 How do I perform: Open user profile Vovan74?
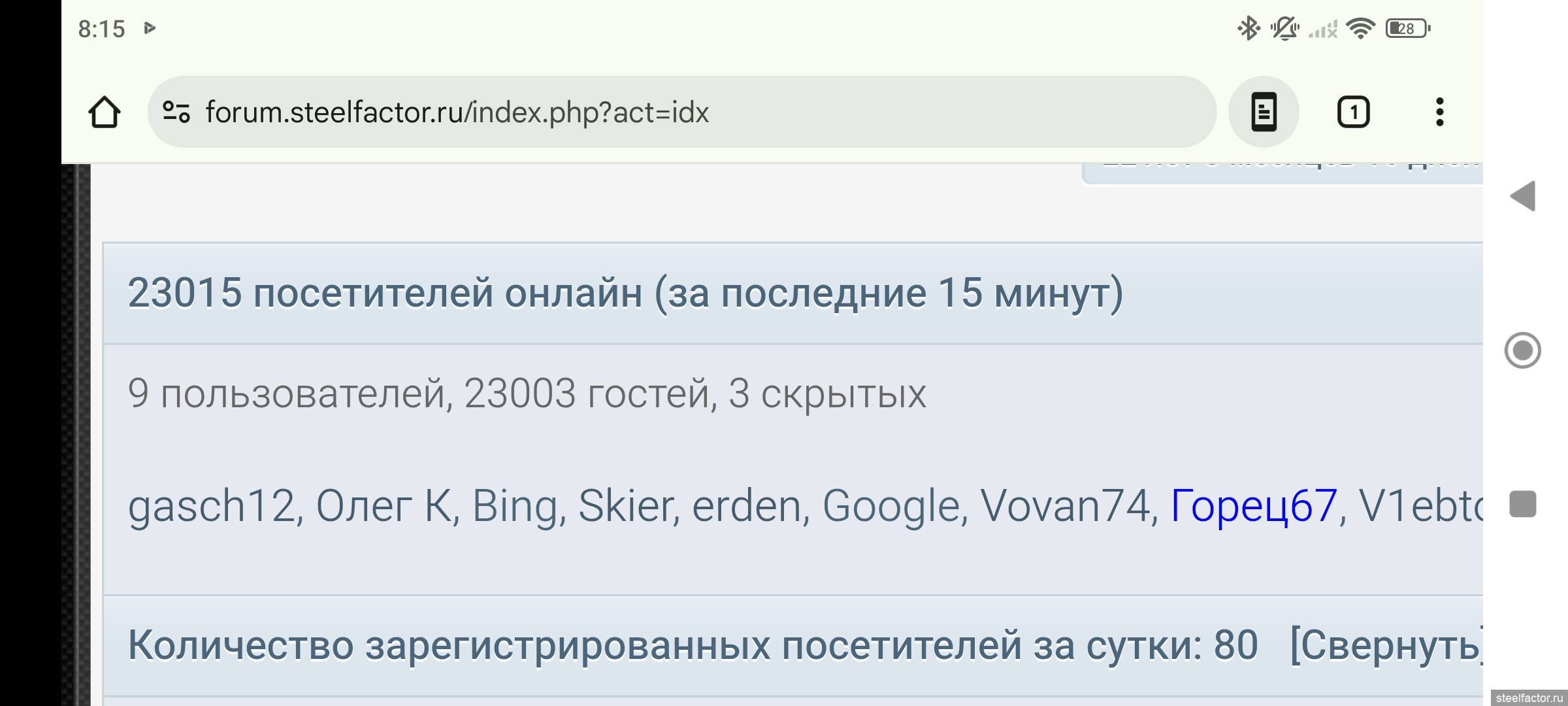tap(1064, 506)
